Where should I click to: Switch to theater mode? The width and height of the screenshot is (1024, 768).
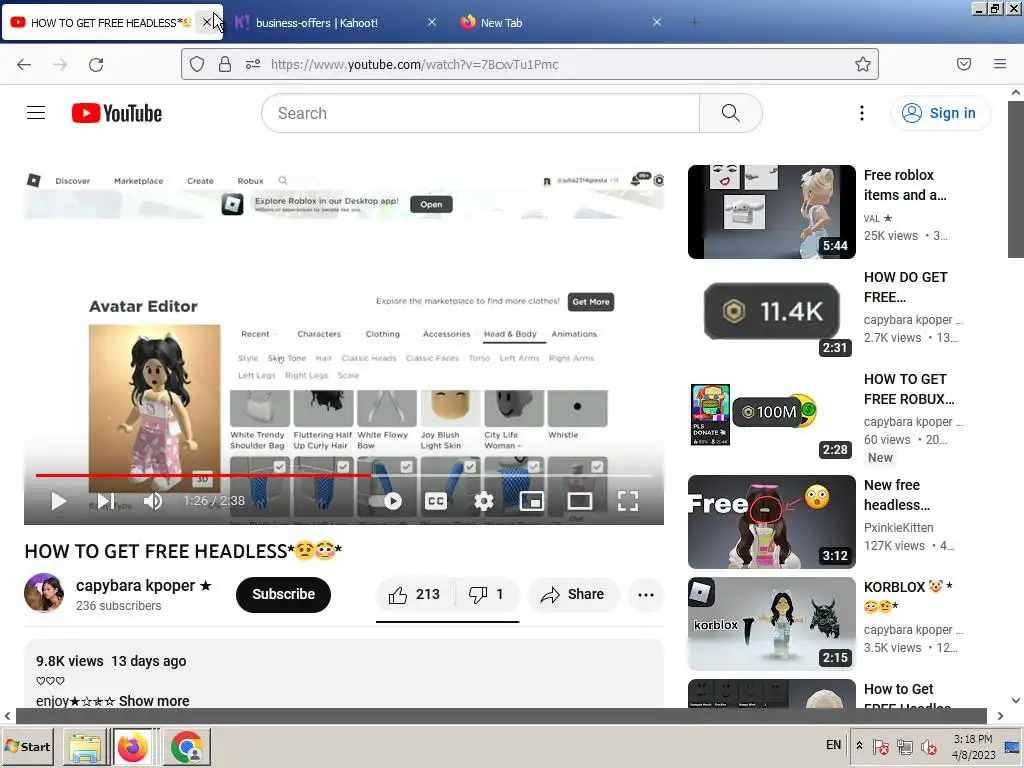[x=580, y=501]
